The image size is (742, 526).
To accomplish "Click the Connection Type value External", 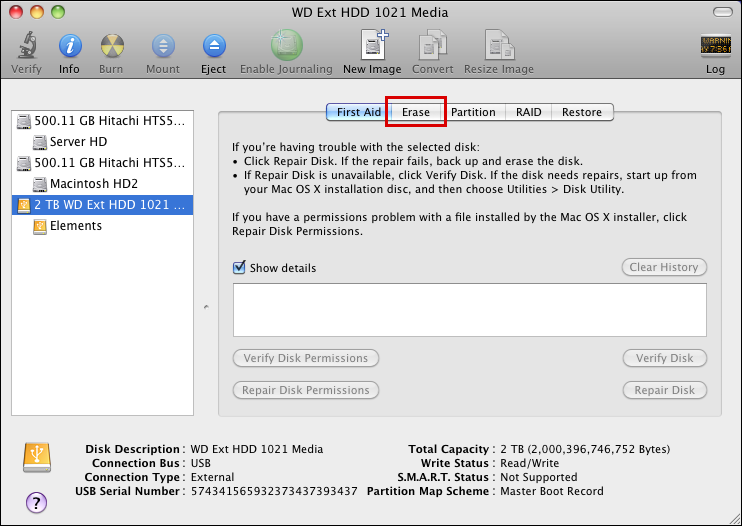I will 212,477.
